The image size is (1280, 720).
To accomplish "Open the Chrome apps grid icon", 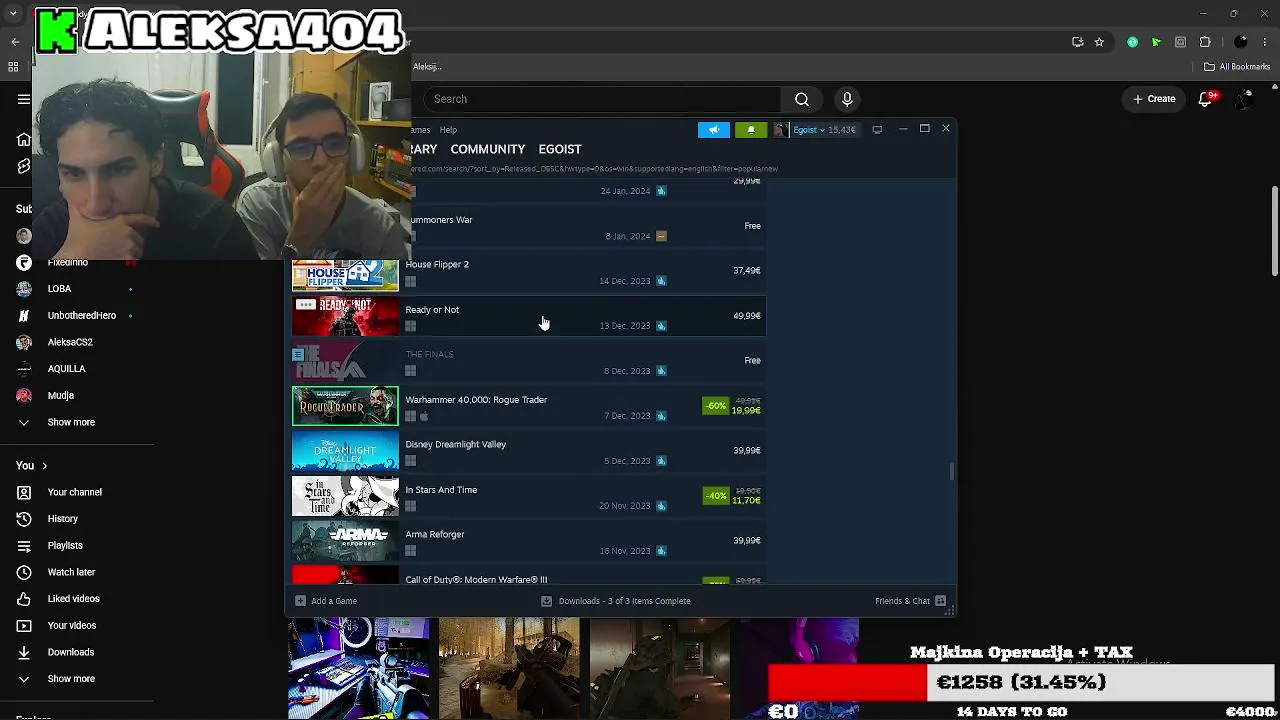I will (x=13, y=67).
